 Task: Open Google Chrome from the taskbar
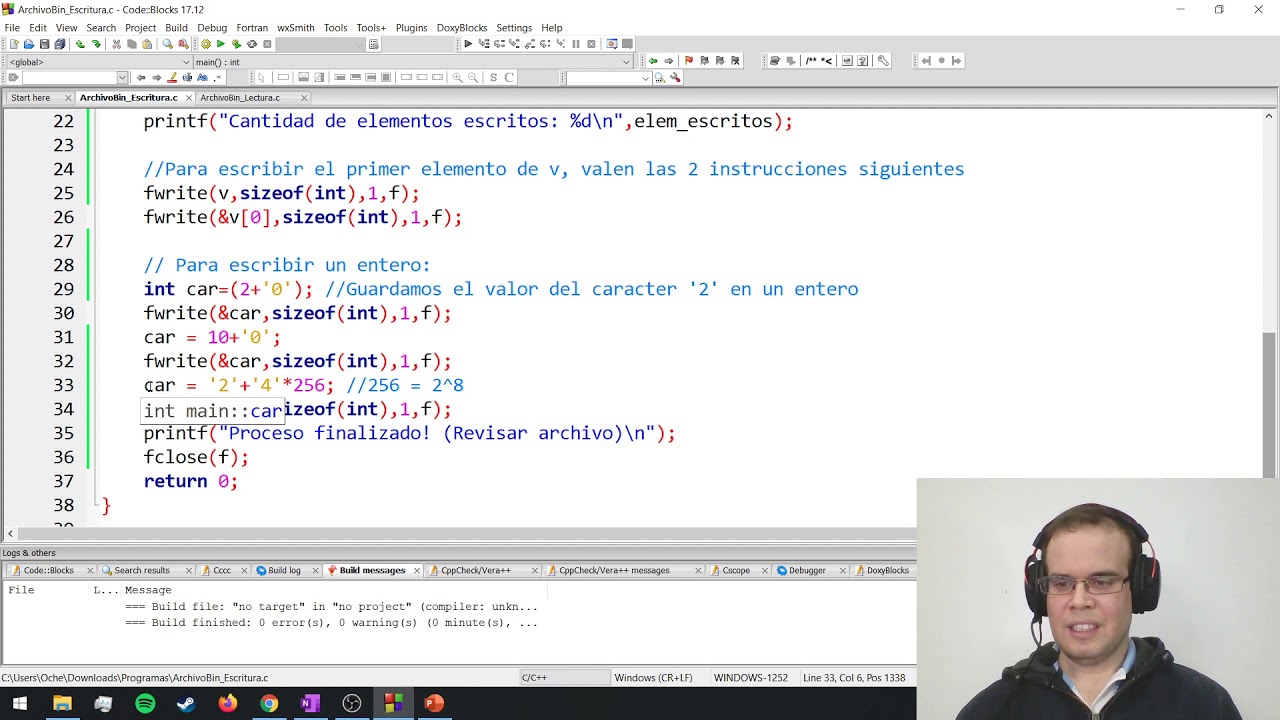tap(269, 704)
